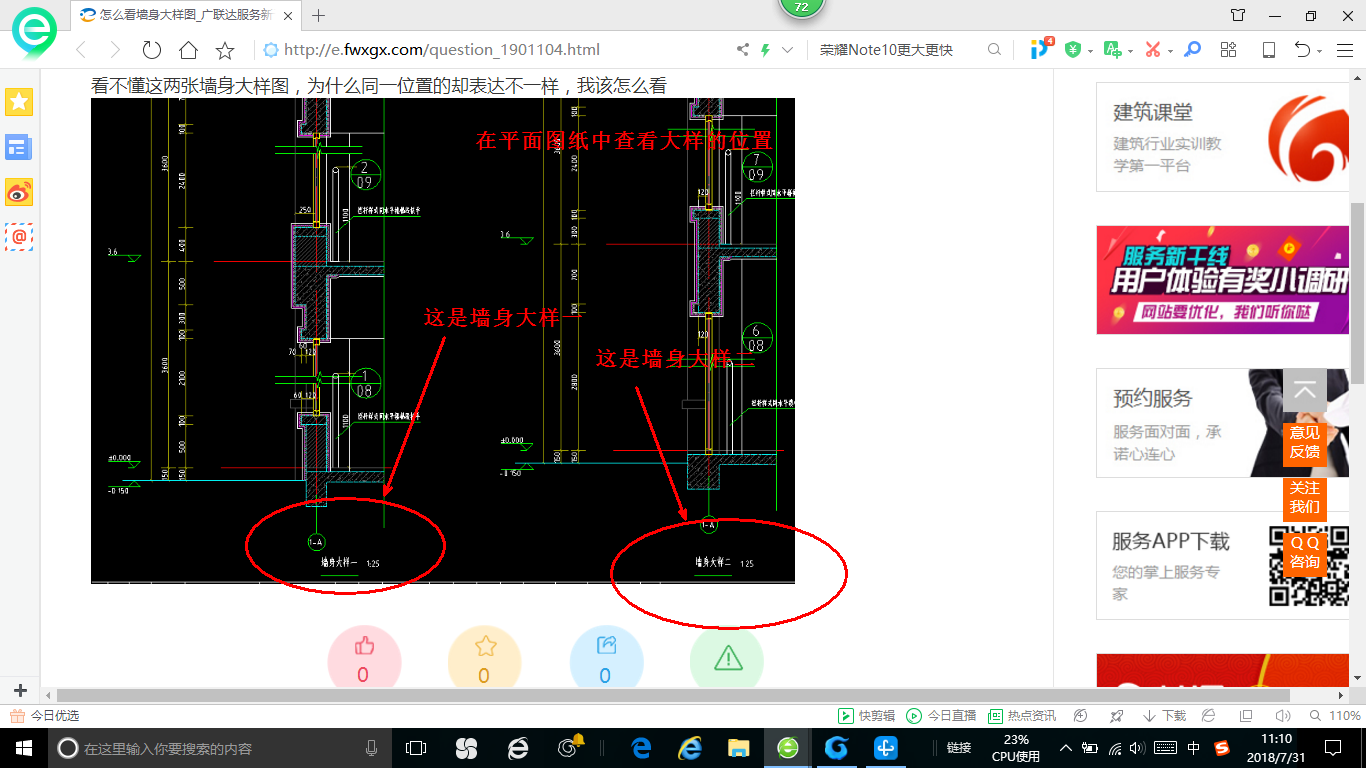The height and width of the screenshot is (768, 1366).
Task: Click the mobile device icon in the toolbar
Action: [1269, 50]
